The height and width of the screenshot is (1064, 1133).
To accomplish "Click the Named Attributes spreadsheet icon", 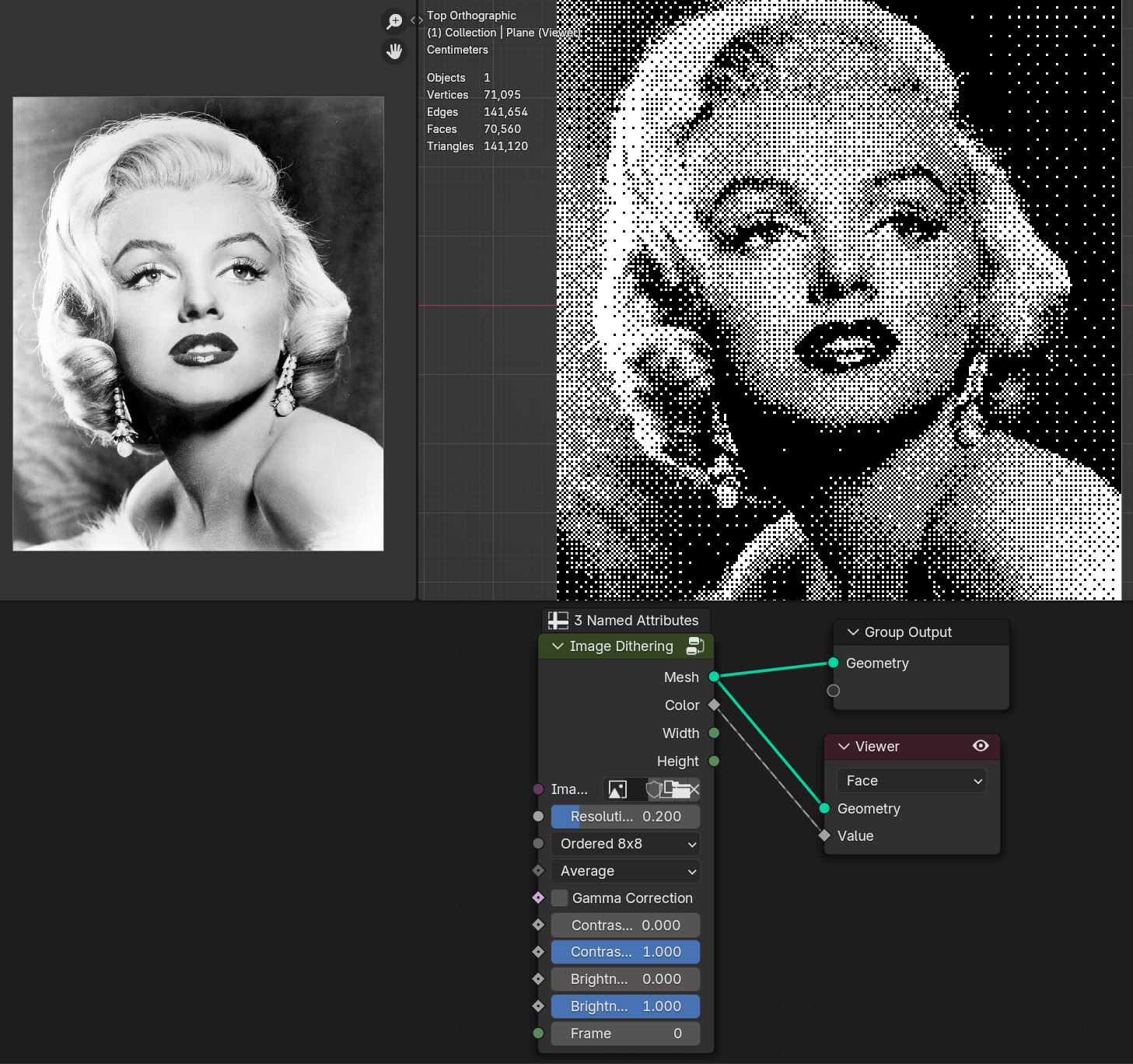I will (x=558, y=621).
